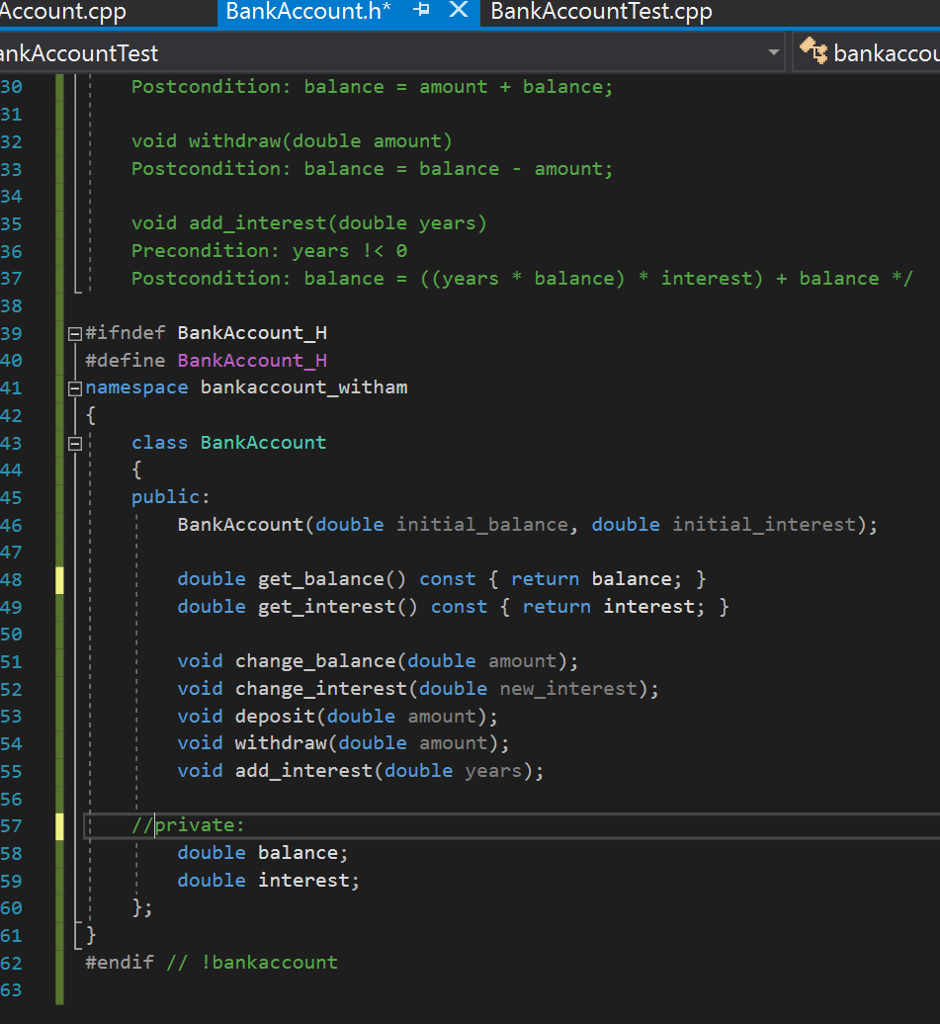Image resolution: width=940 pixels, height=1024 pixels.
Task: Click line number 48 in the gutter
Action: click(12, 580)
